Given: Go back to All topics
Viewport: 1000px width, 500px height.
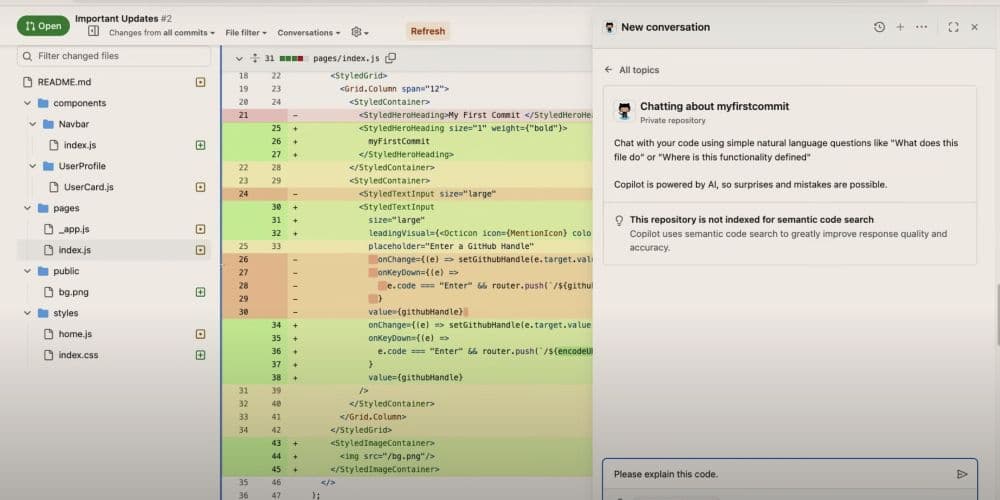Looking at the screenshot, I should click(x=631, y=70).
